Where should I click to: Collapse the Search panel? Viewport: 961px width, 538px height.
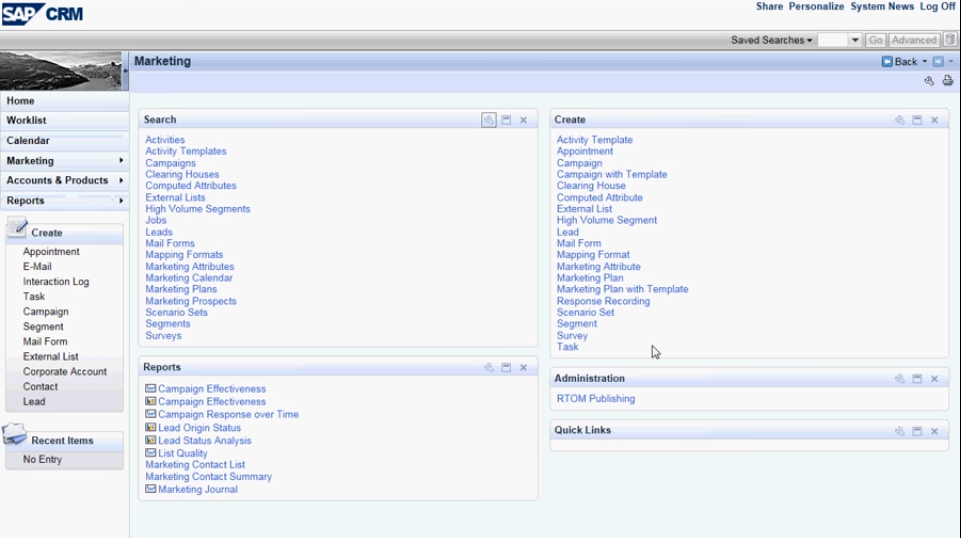point(506,120)
